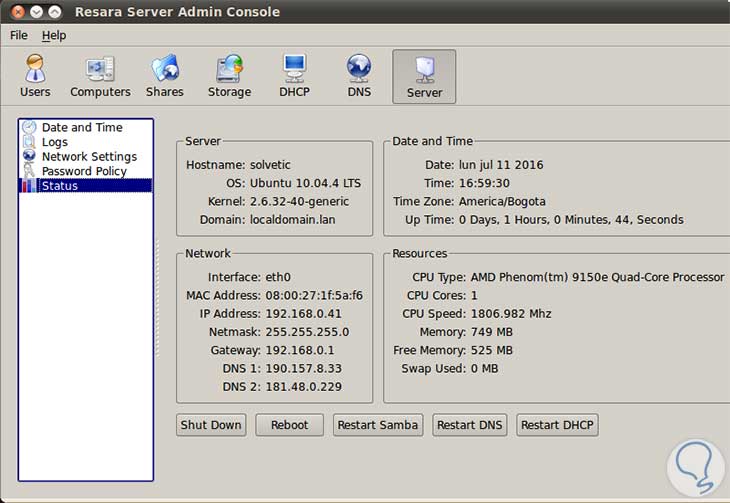Click the Reboot button

pyautogui.click(x=289, y=425)
